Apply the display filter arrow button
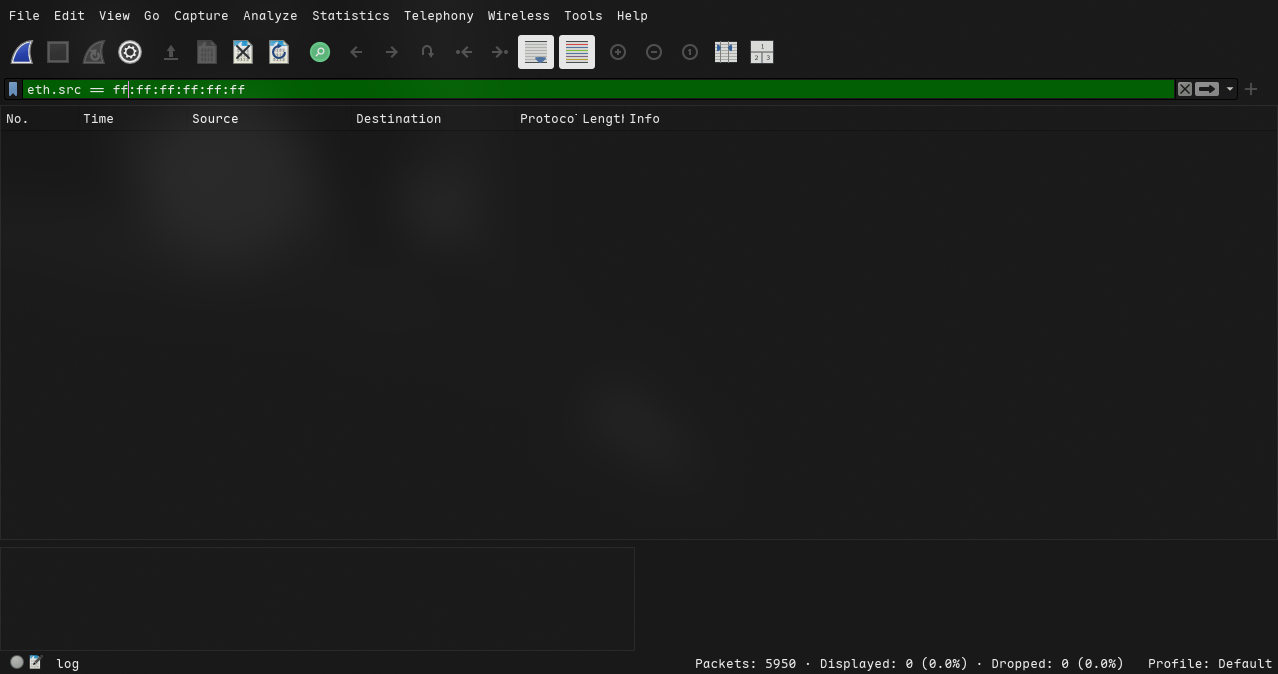 [1207, 89]
